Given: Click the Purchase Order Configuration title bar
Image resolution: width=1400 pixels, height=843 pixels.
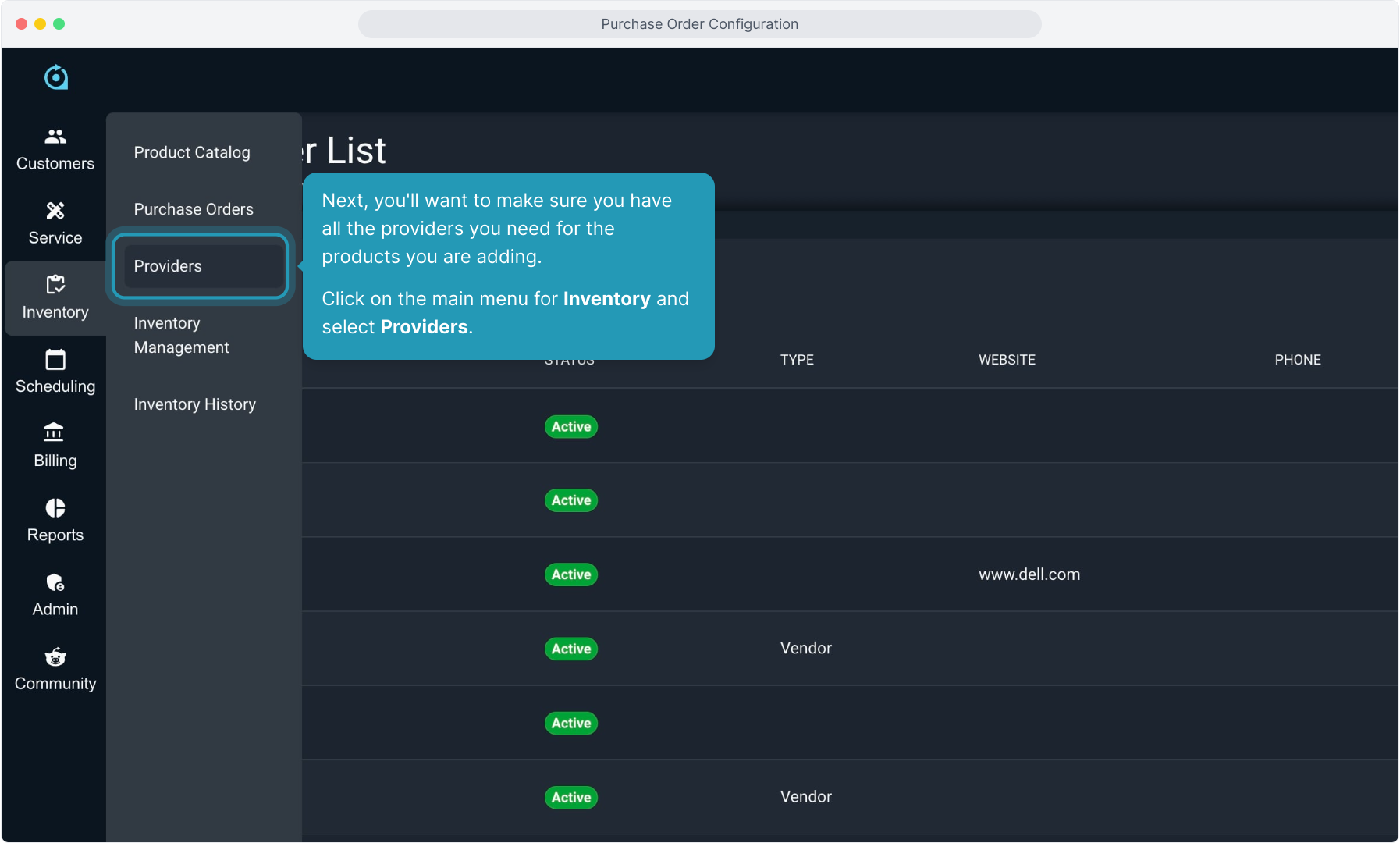Looking at the screenshot, I should [x=699, y=24].
